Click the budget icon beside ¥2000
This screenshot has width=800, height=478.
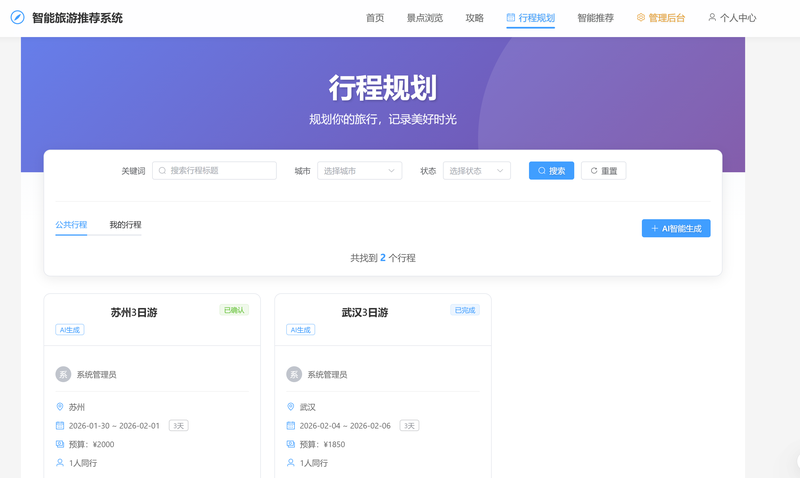click(60, 444)
